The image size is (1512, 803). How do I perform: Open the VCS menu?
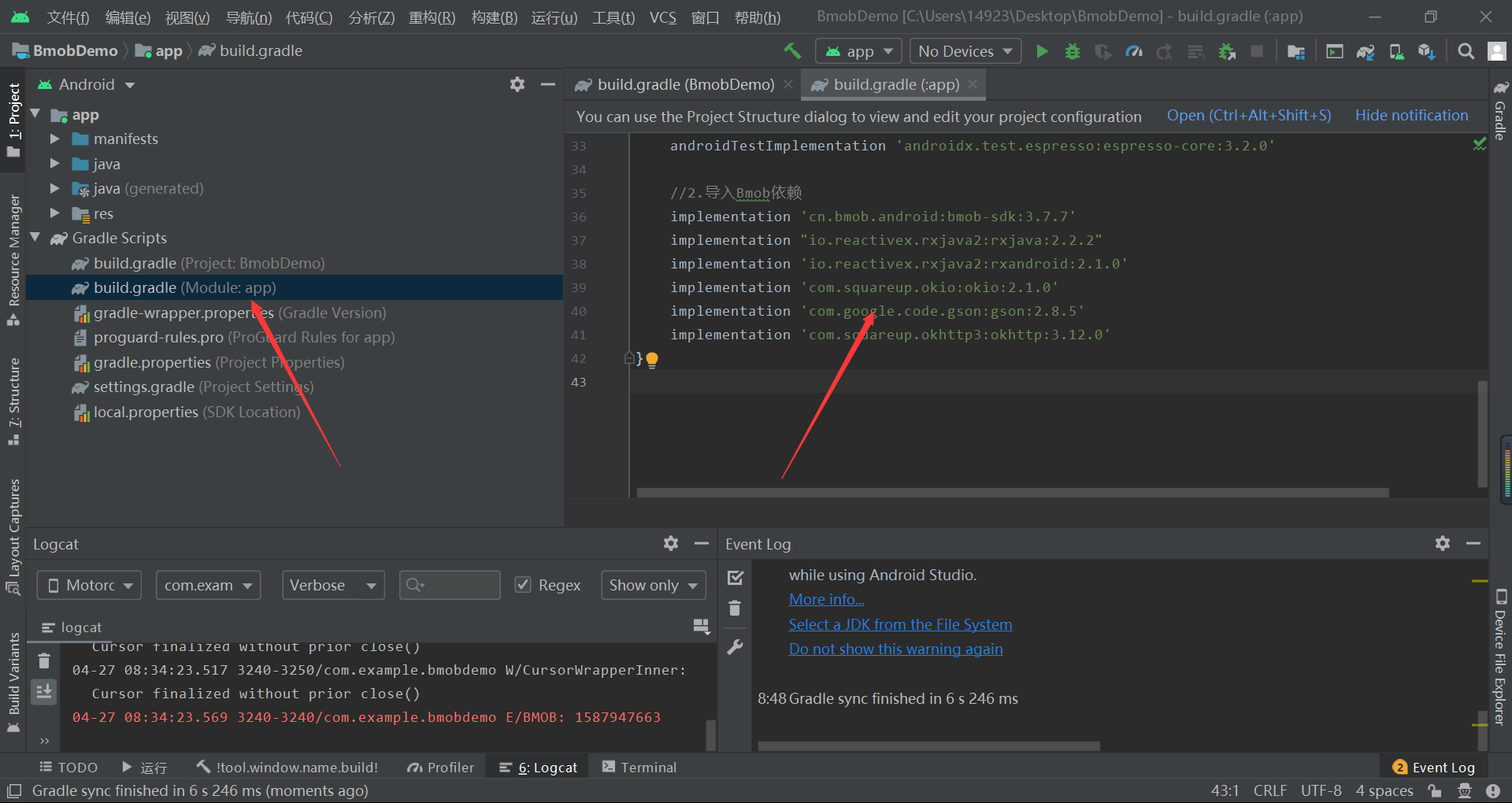tap(662, 17)
